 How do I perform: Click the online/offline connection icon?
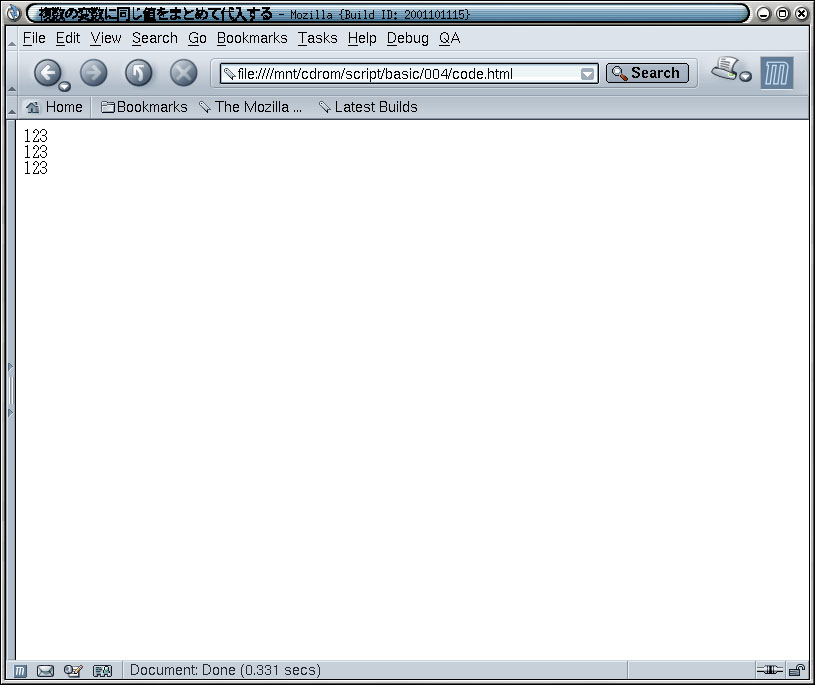[x=769, y=670]
